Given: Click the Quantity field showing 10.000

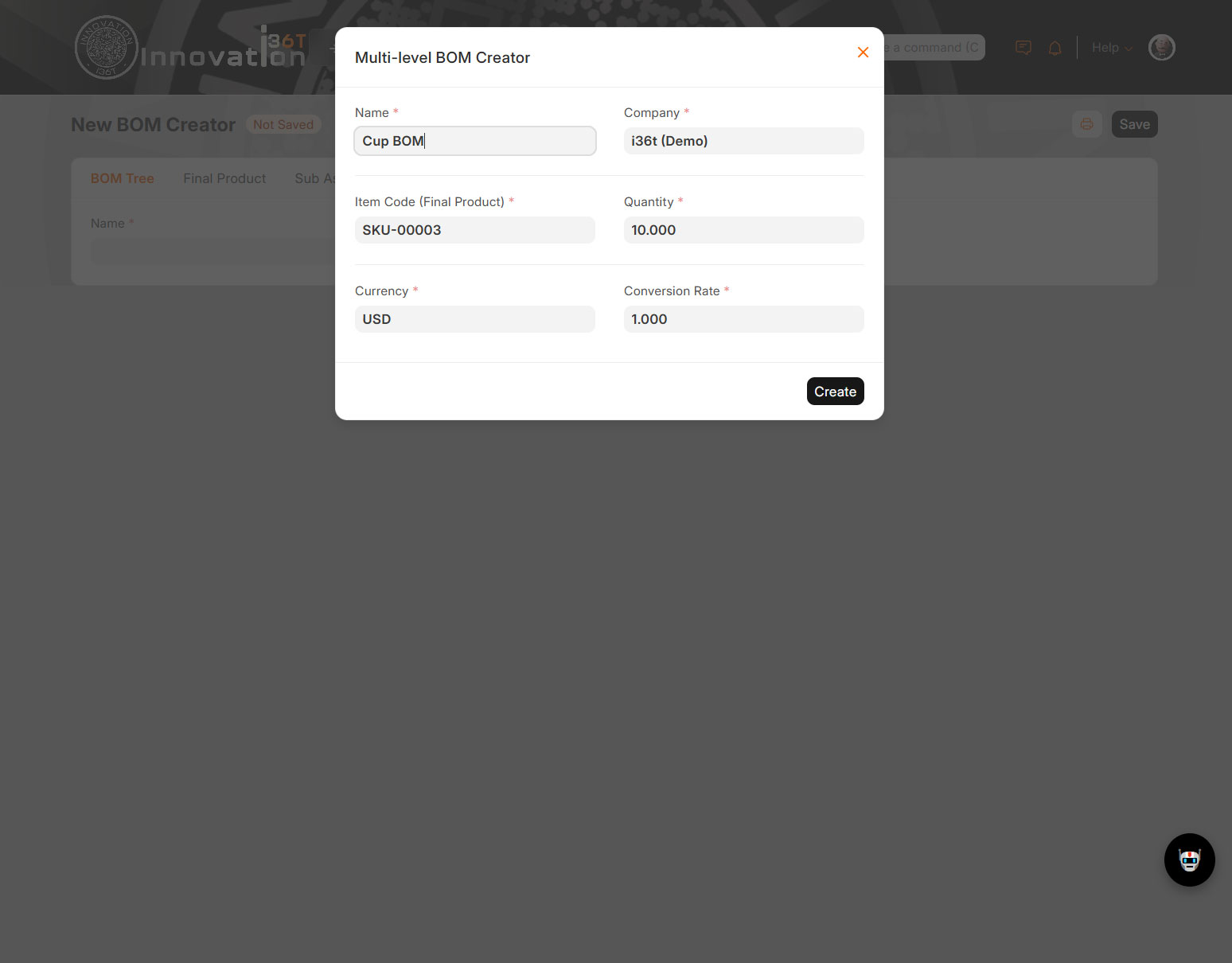Looking at the screenshot, I should [743, 230].
